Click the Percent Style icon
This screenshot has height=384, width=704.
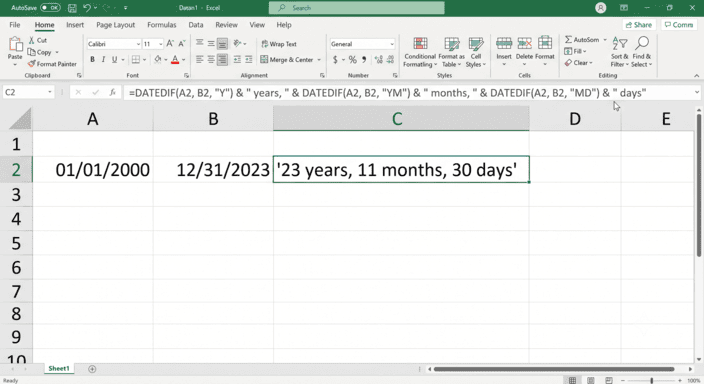tap(352, 59)
